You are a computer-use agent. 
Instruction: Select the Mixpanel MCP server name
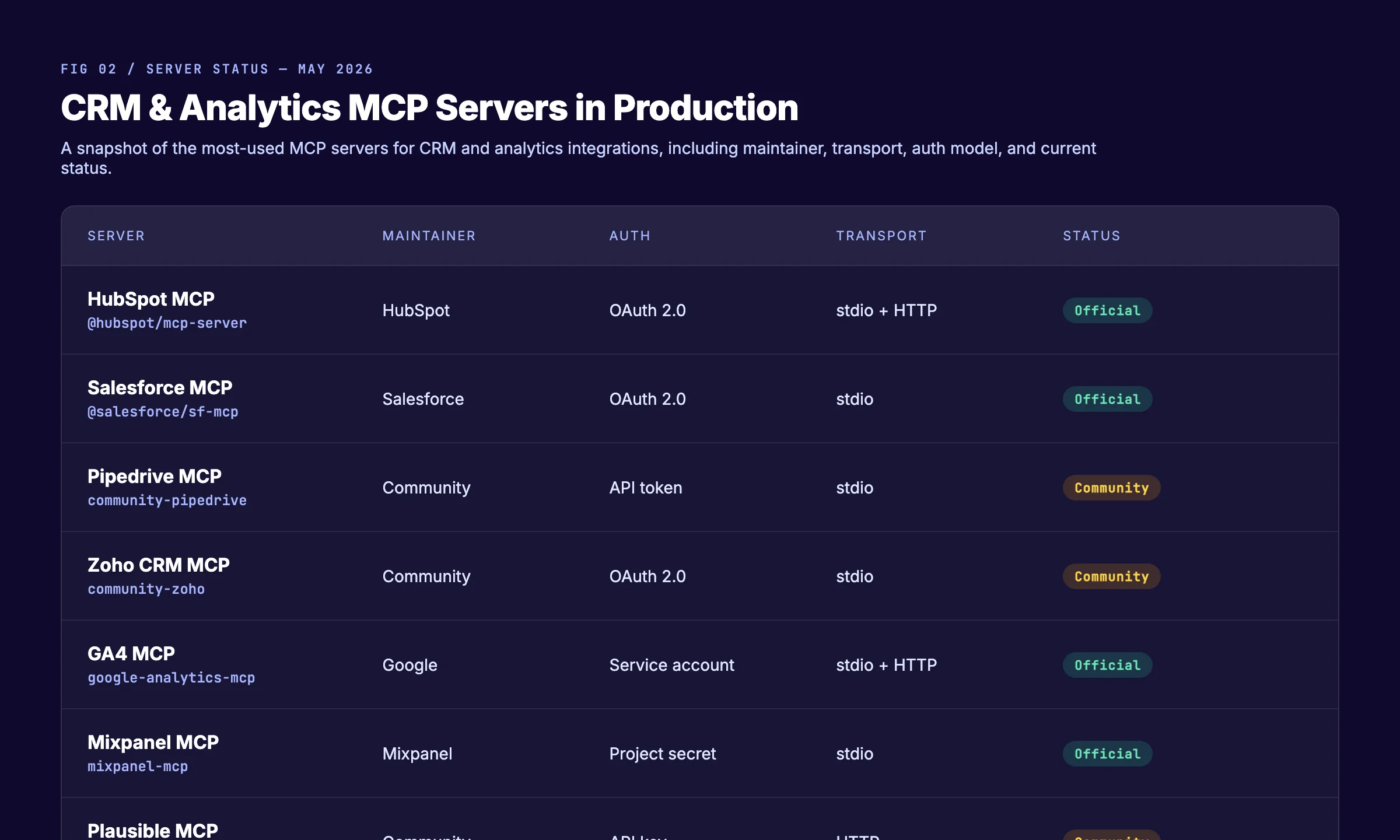tap(153, 742)
